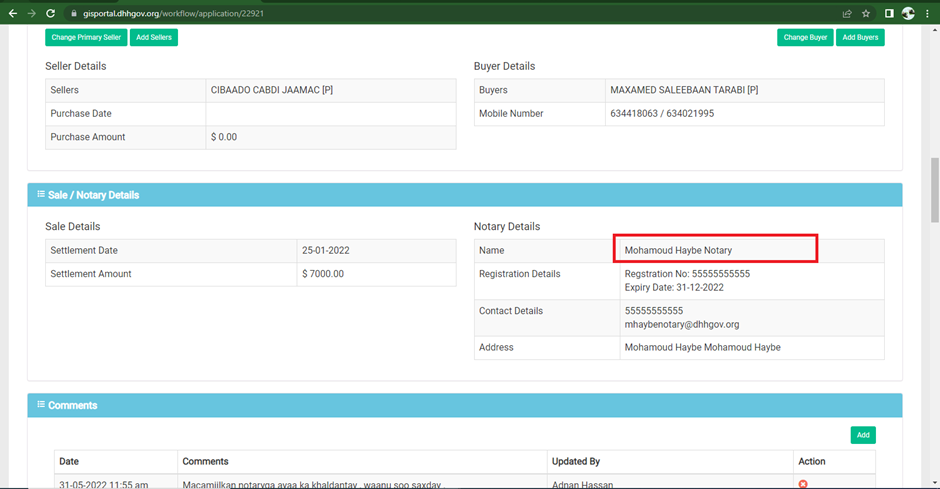Click Change Buyer button
The width and height of the screenshot is (940, 489).
coord(805,37)
